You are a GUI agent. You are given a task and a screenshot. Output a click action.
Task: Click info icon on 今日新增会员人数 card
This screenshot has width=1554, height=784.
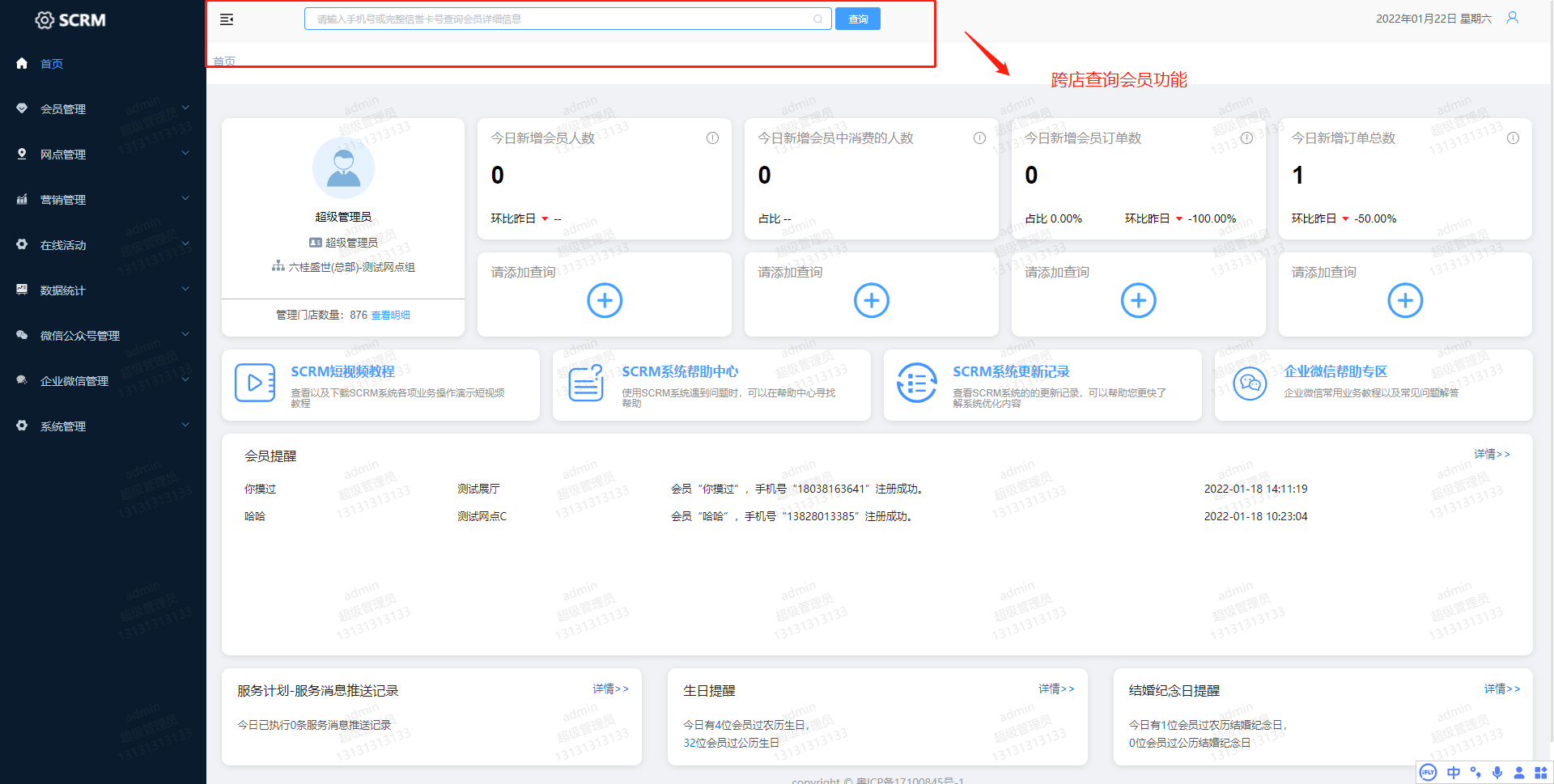712,138
